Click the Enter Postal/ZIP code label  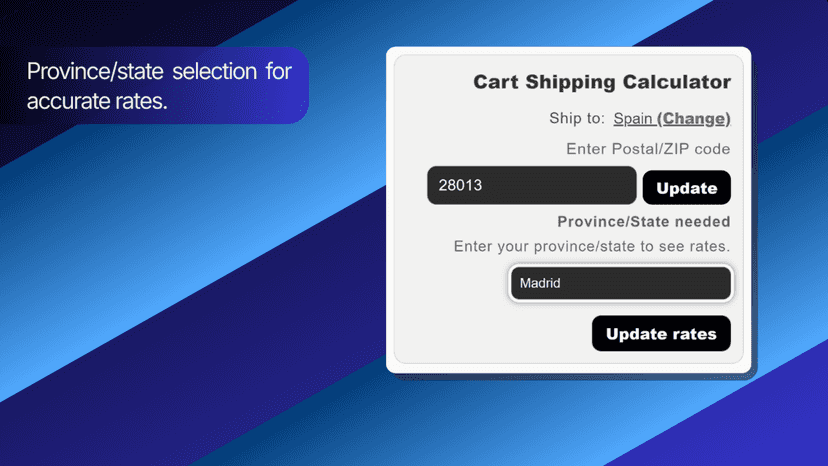tap(648, 149)
